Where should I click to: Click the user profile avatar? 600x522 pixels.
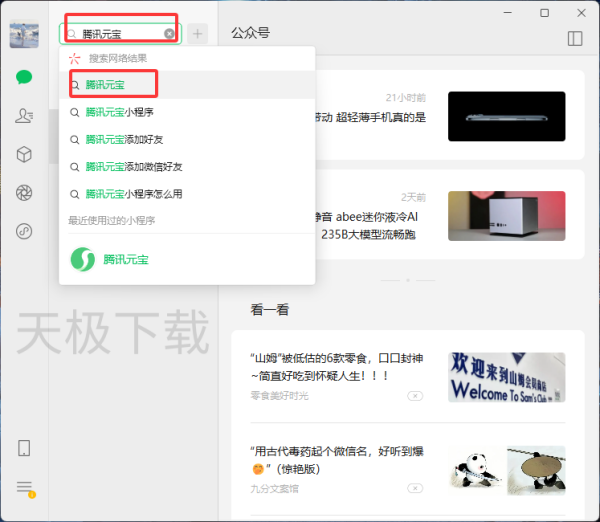tap(24, 34)
